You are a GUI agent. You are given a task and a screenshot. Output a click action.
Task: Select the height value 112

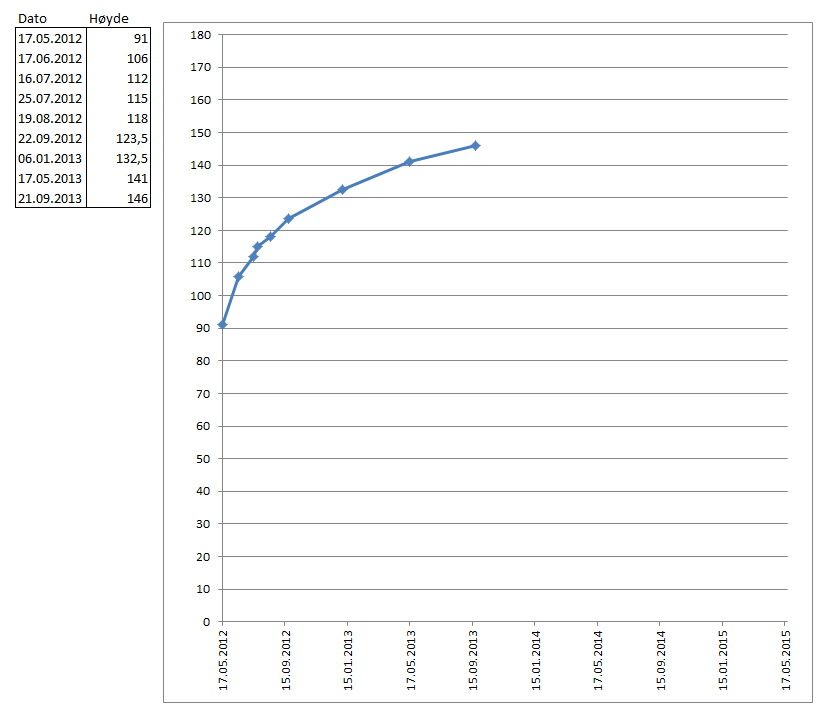tap(137, 79)
